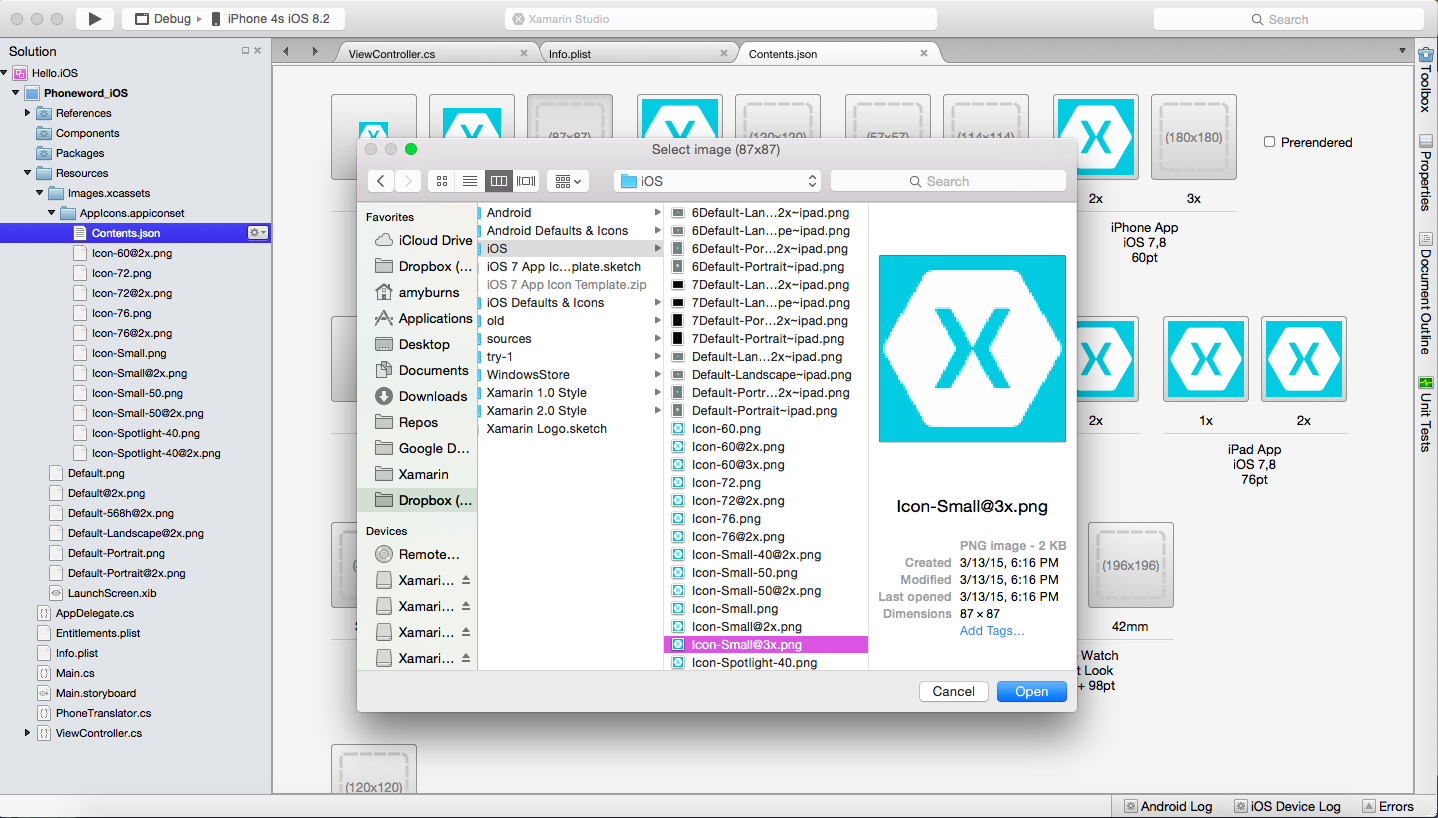Click the Run play button in toolbar
Viewport: 1438px width, 818px height.
(x=95, y=19)
